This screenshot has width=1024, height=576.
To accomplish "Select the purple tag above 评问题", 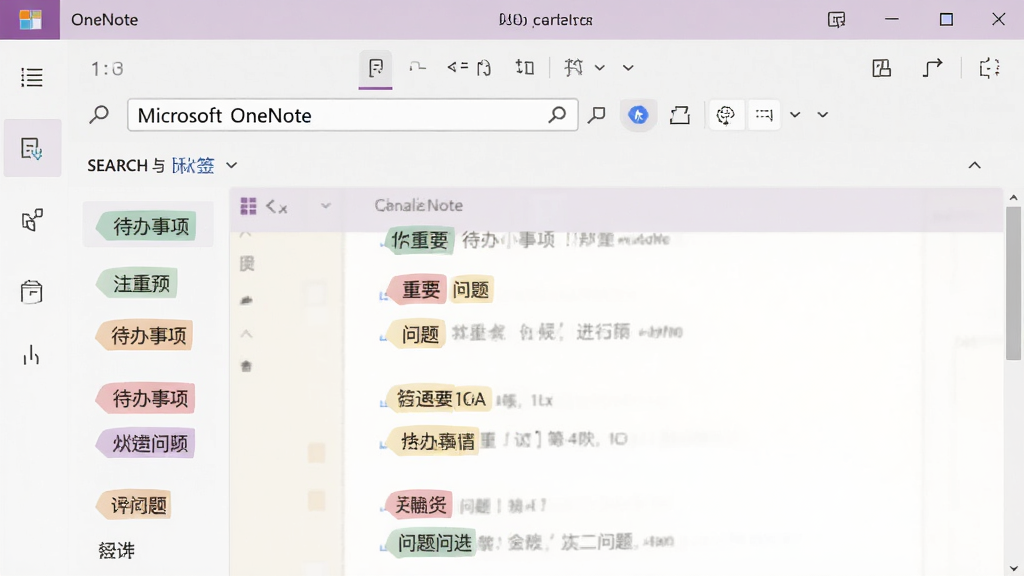I will (146, 443).
